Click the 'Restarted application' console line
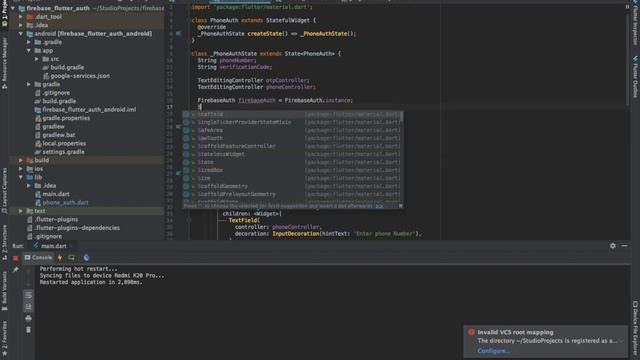This screenshot has height=360, width=640. [91, 282]
